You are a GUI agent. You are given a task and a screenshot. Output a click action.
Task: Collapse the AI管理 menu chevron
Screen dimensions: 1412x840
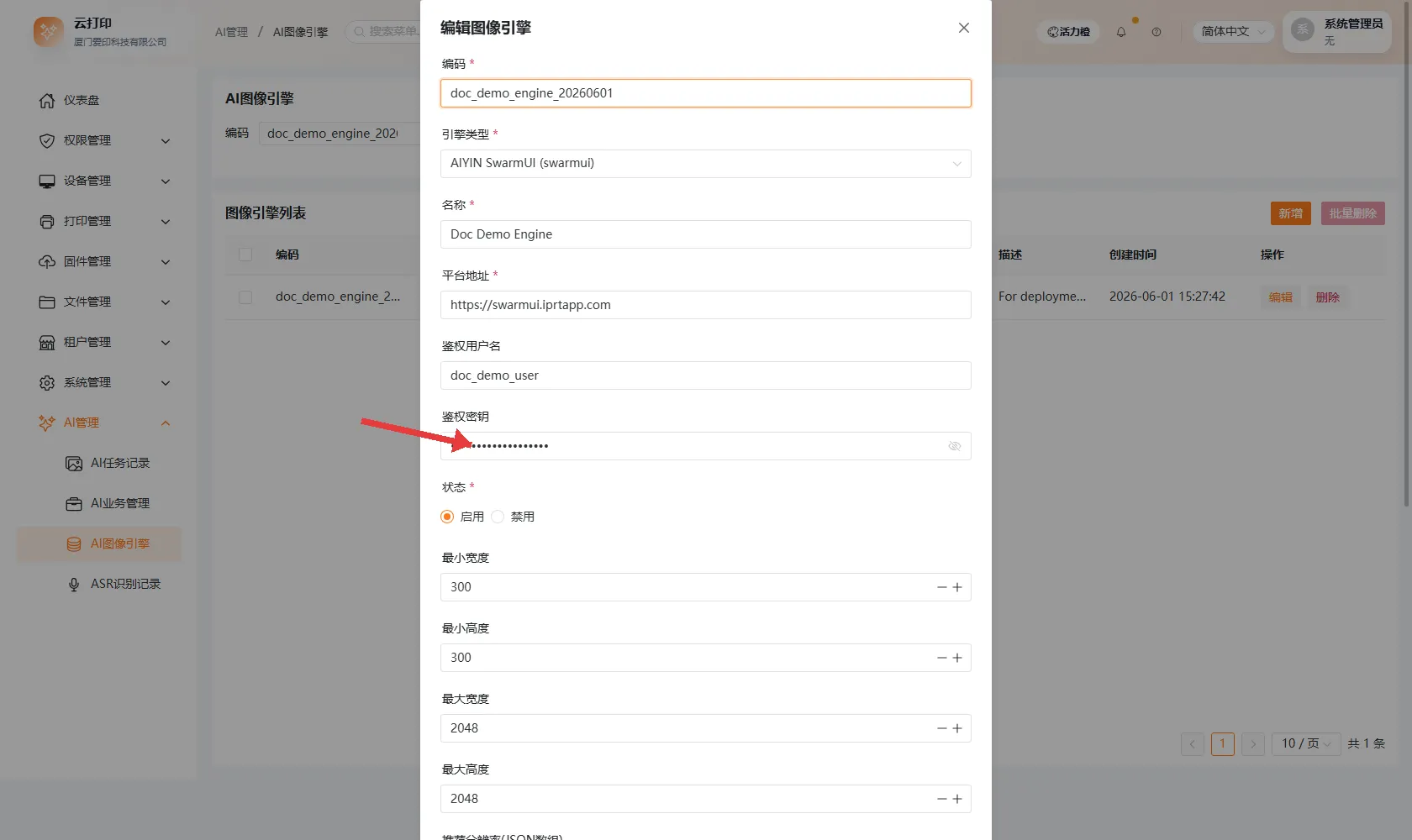point(166,423)
